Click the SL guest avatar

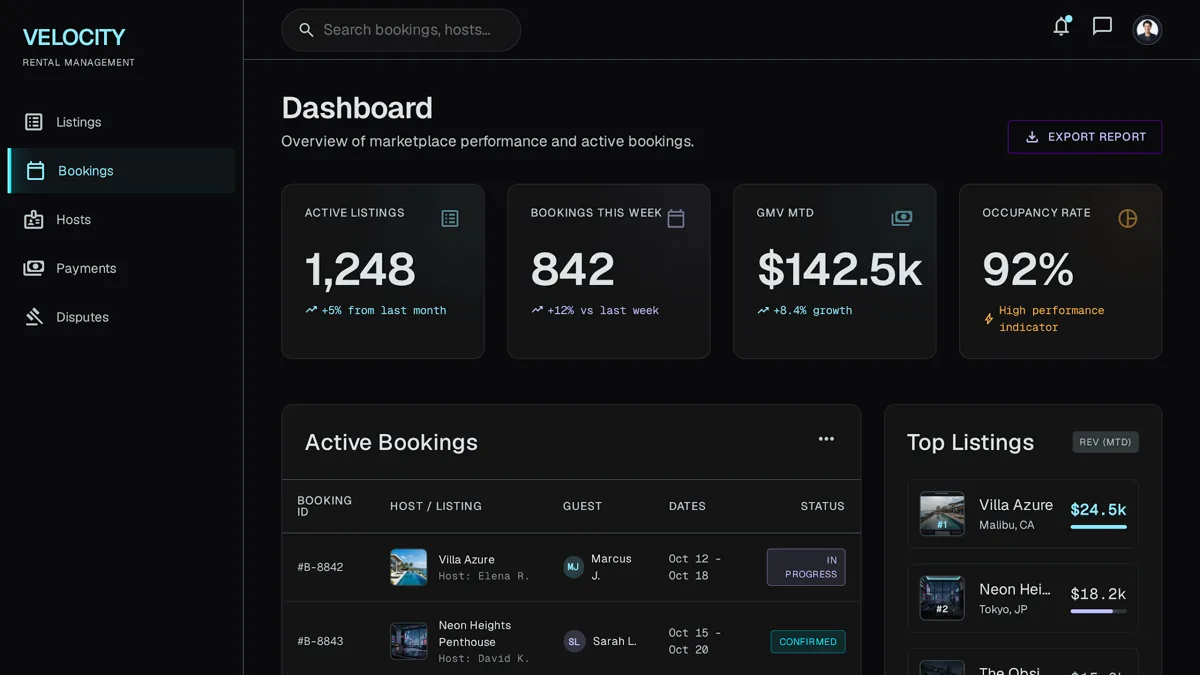[574, 641]
